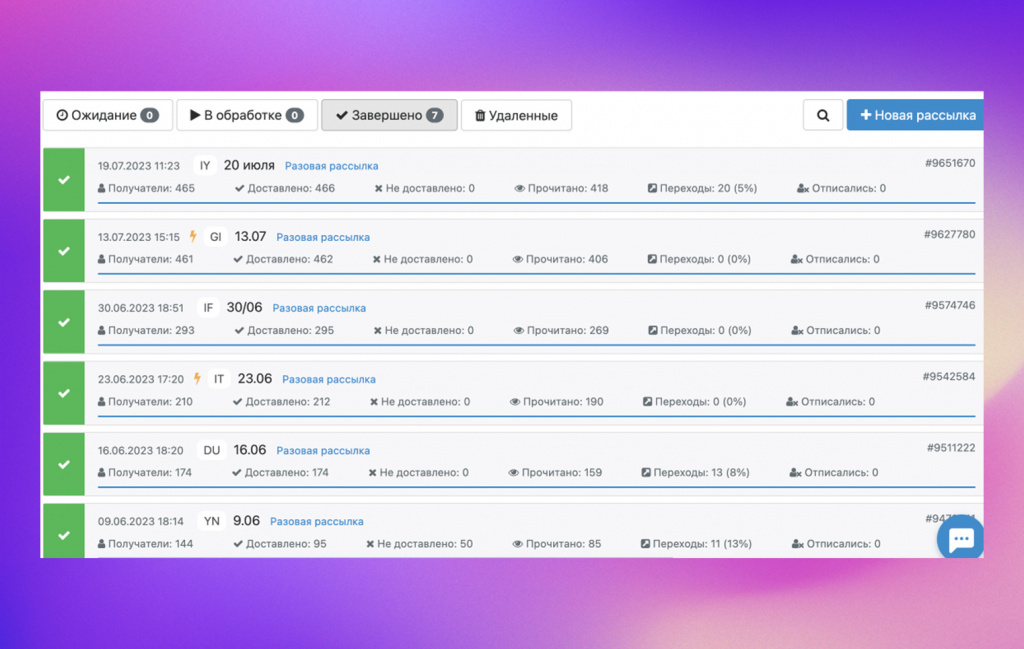Click the date 09.06.2023 18:14
The image size is (1024, 649).
[x=140, y=522]
